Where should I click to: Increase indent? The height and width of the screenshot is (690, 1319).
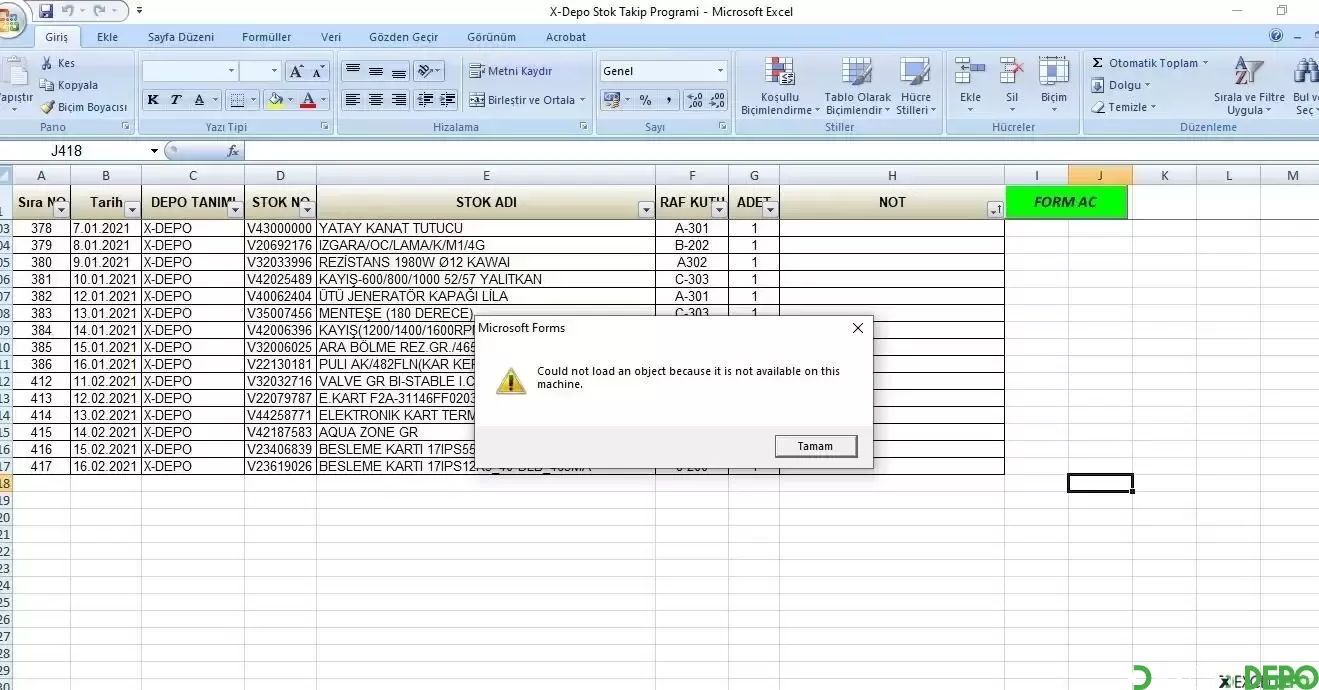pyautogui.click(x=447, y=100)
